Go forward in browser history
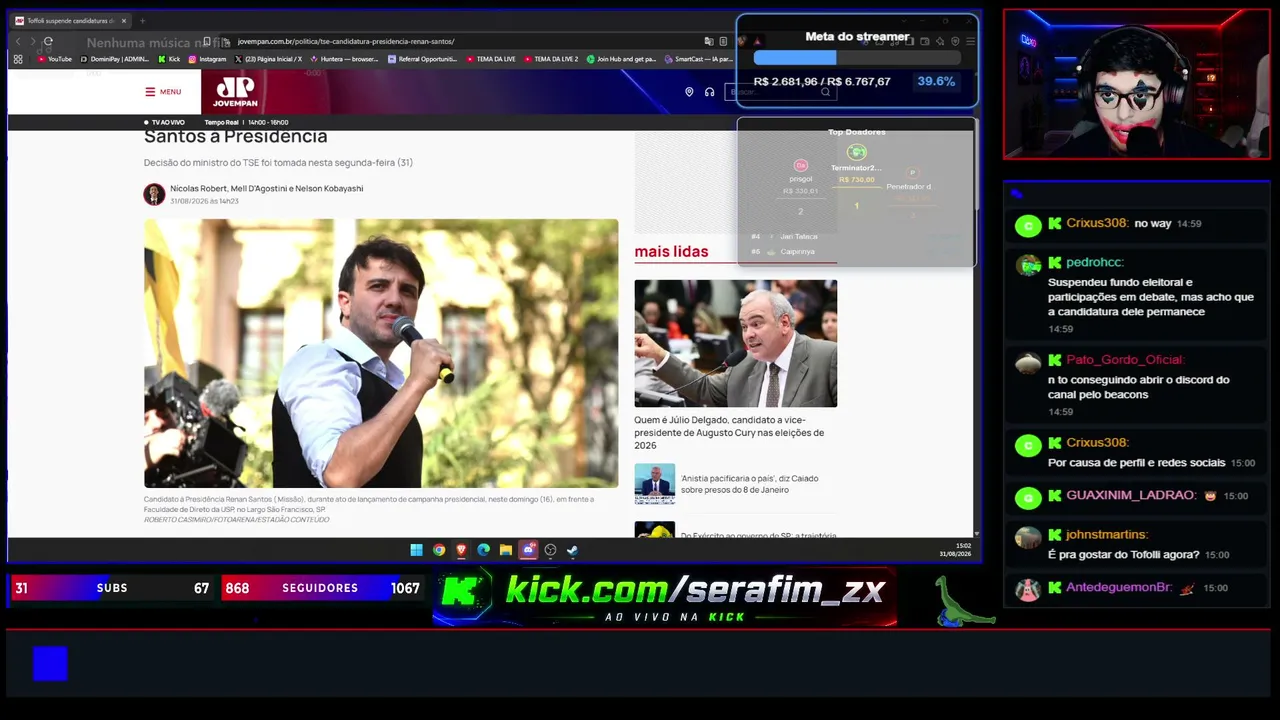Screen dimensions: 1280x720 click(32, 42)
